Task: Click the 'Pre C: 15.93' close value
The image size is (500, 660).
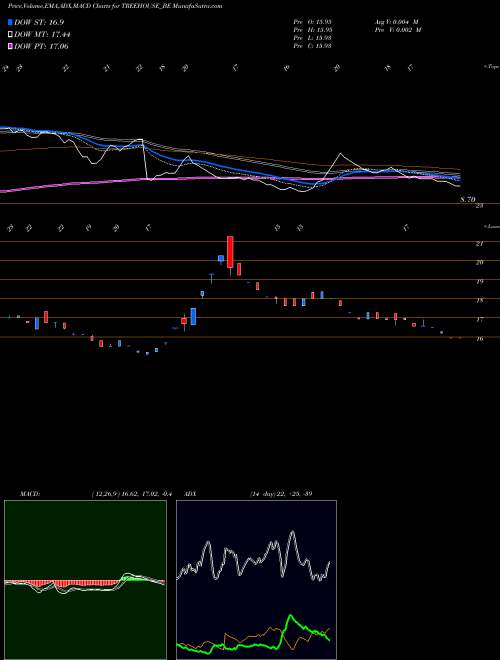Action: tap(313, 46)
